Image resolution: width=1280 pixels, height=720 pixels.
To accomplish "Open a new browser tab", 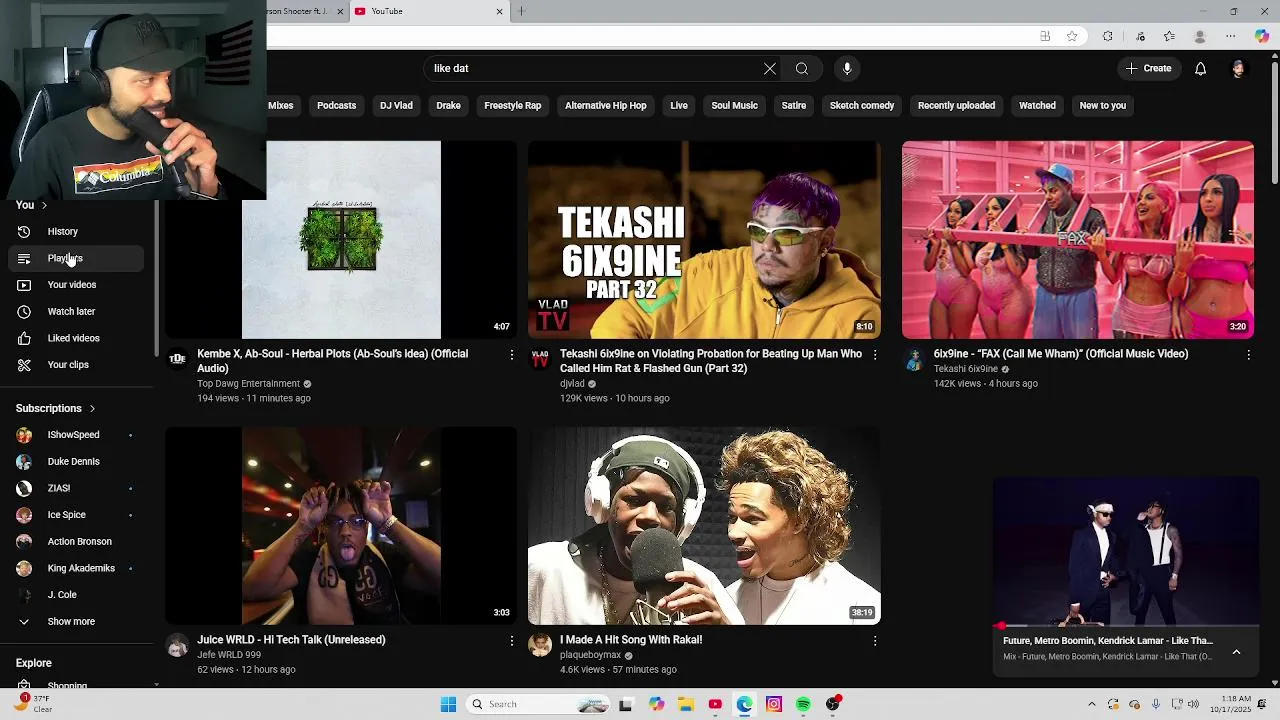I will 521,12.
